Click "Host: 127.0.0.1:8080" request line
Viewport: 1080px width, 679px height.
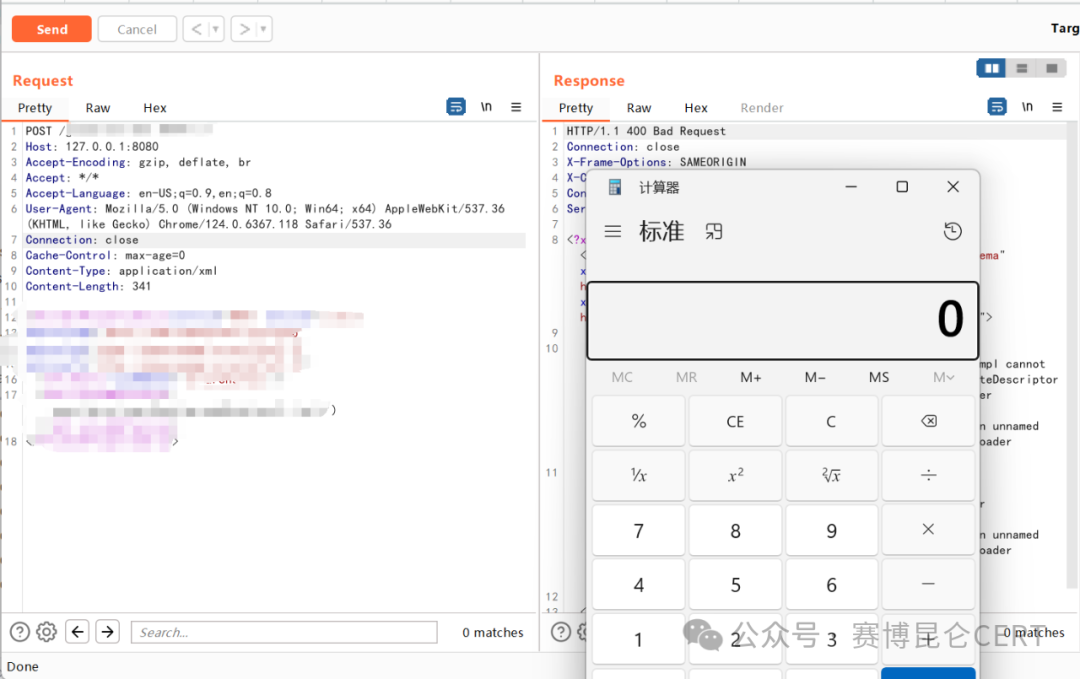[x=92, y=146]
